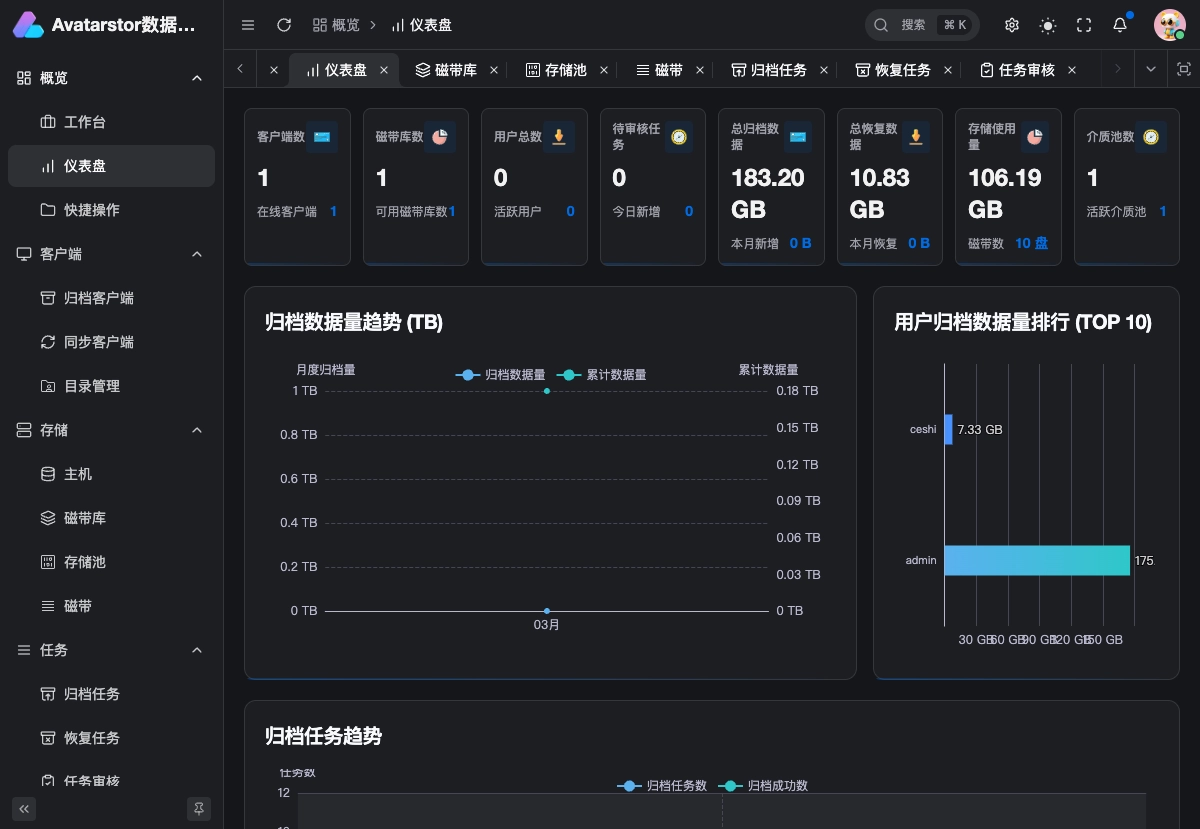Enter fullscreen with the header fullscreen icon
Screen dimensions: 1200x829
pos(1084,25)
